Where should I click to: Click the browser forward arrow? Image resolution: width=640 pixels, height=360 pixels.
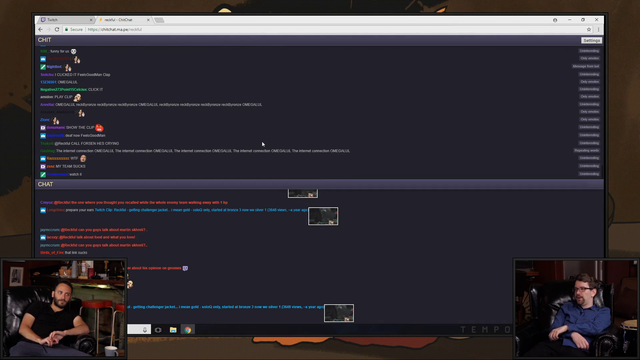click(x=49, y=29)
